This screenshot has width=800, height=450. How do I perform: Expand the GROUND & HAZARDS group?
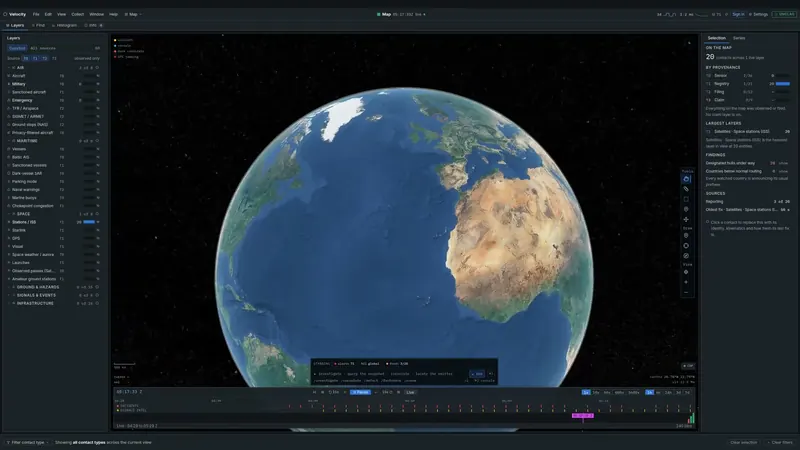click(x=9, y=287)
